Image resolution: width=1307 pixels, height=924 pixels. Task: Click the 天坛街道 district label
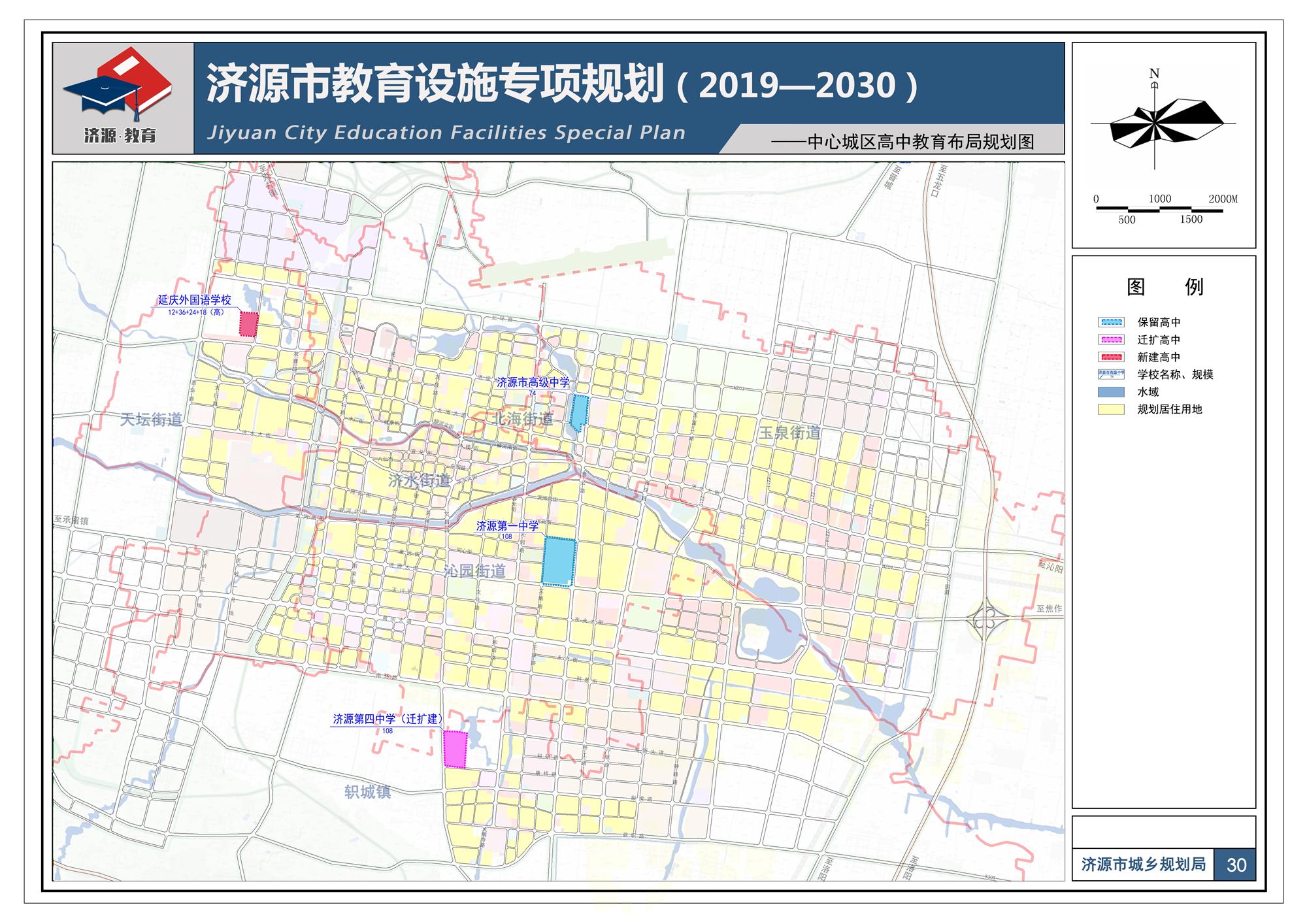[151, 420]
